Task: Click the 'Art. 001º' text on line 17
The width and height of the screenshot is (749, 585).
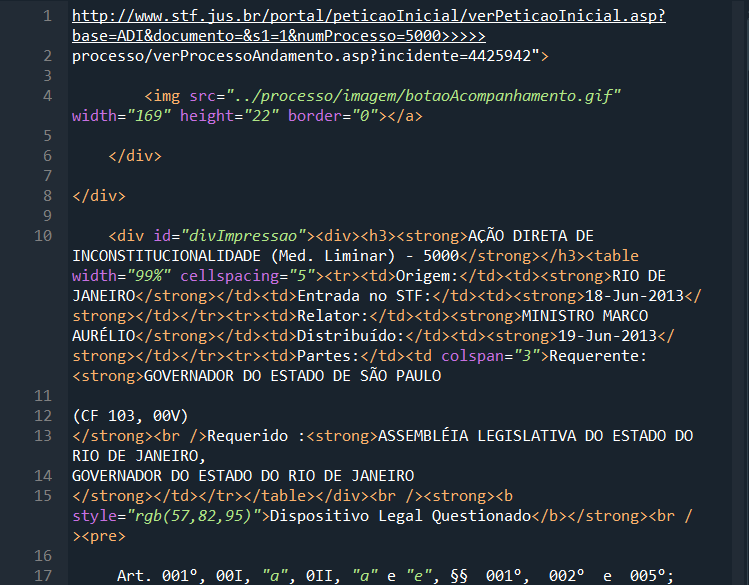Action: click(x=157, y=576)
